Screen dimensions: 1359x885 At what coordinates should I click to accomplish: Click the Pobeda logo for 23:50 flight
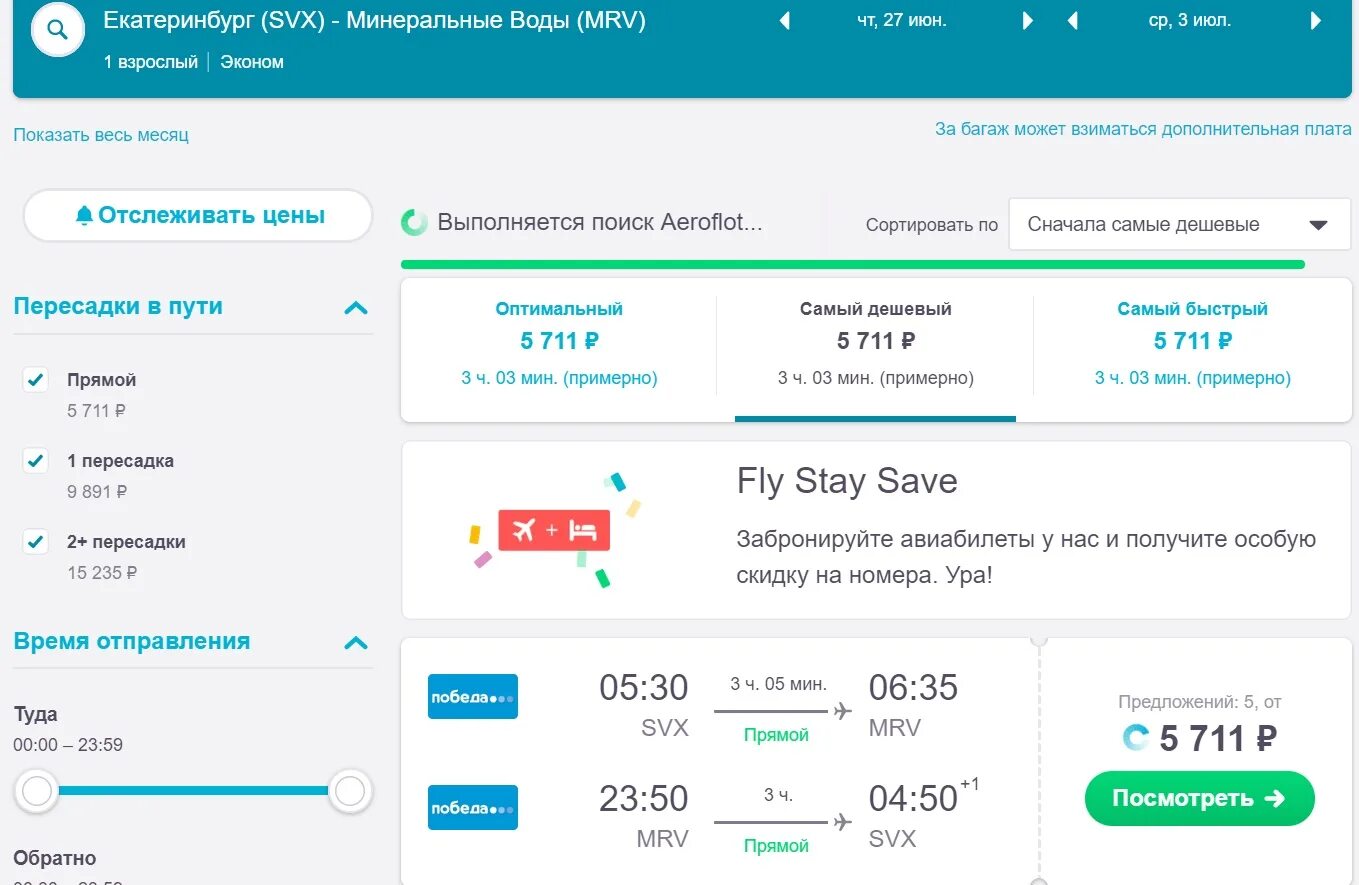(473, 807)
